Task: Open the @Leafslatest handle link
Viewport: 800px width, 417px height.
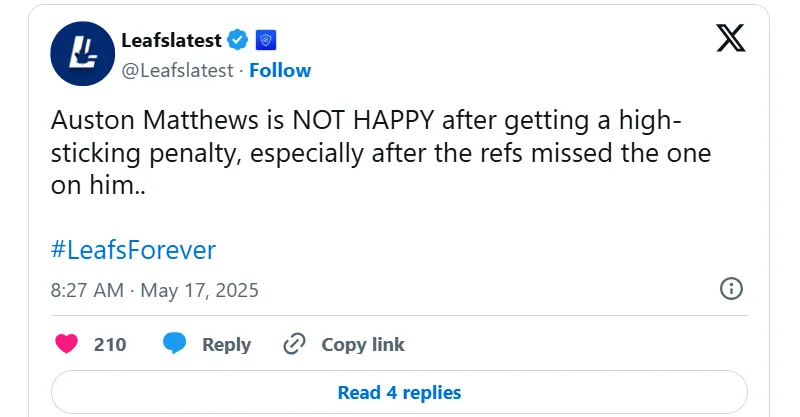Action: point(178,70)
